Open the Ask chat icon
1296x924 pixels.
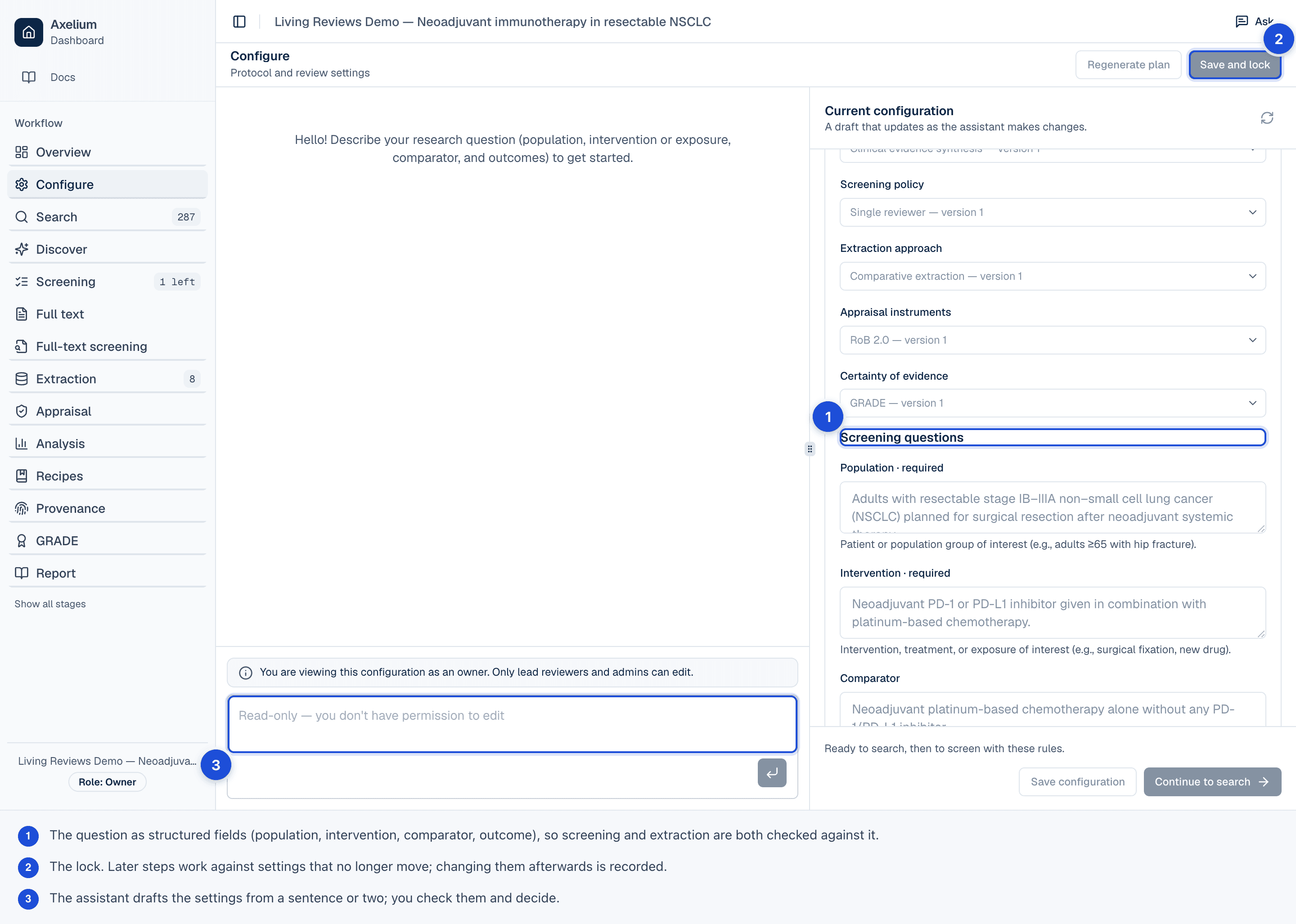[x=1242, y=22]
